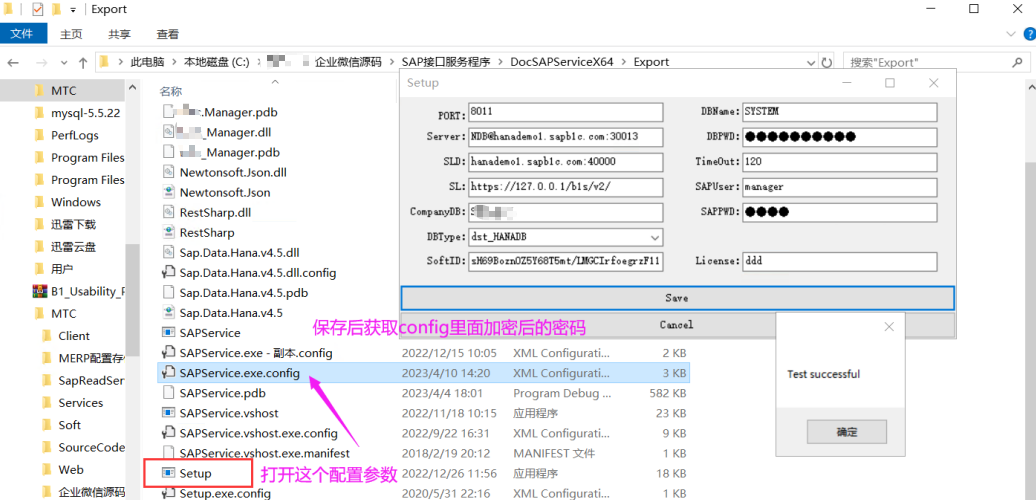The image size is (1036, 500).
Task: Click the SLD field in Setup
Action: 566,162
